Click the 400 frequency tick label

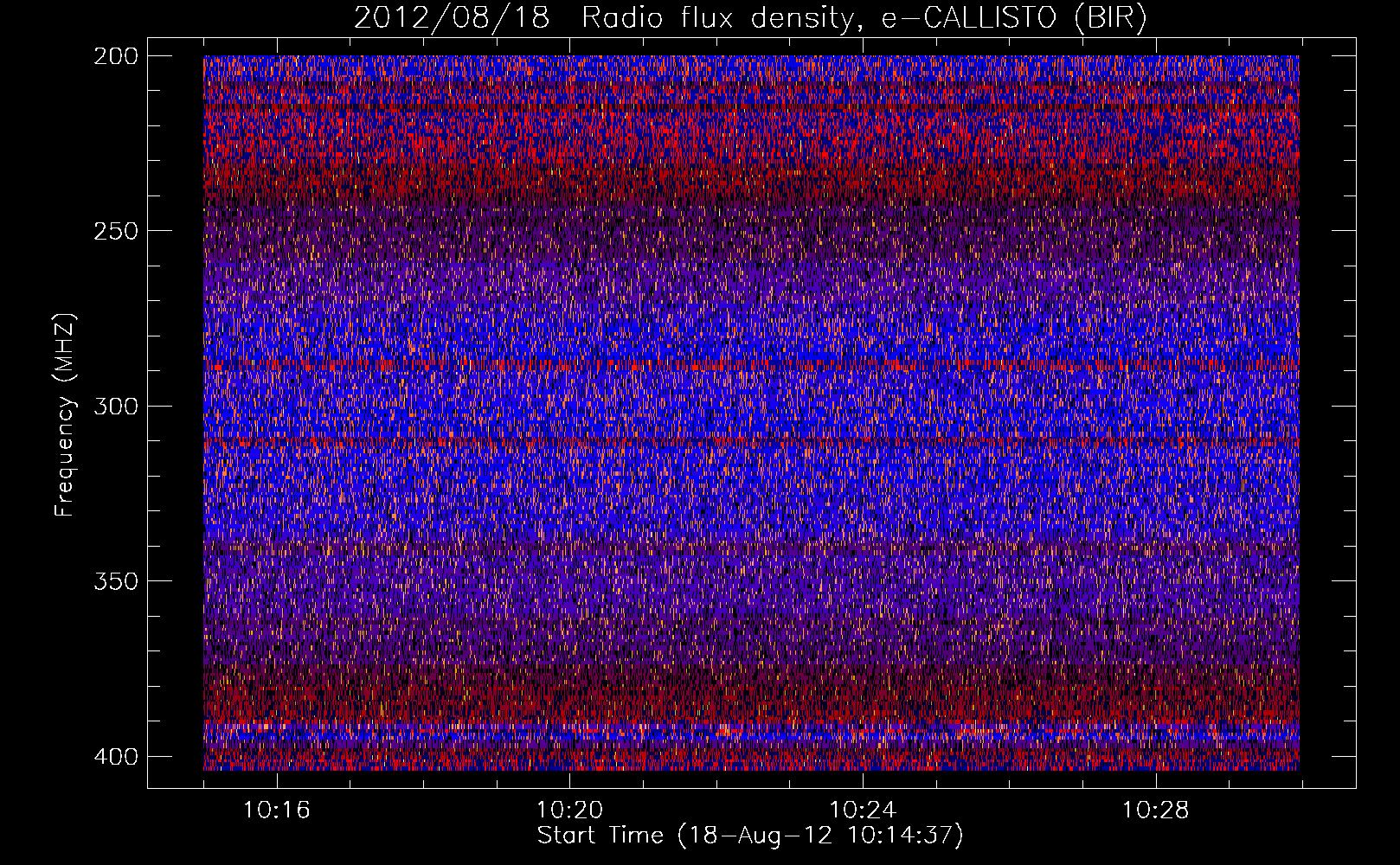(x=116, y=756)
